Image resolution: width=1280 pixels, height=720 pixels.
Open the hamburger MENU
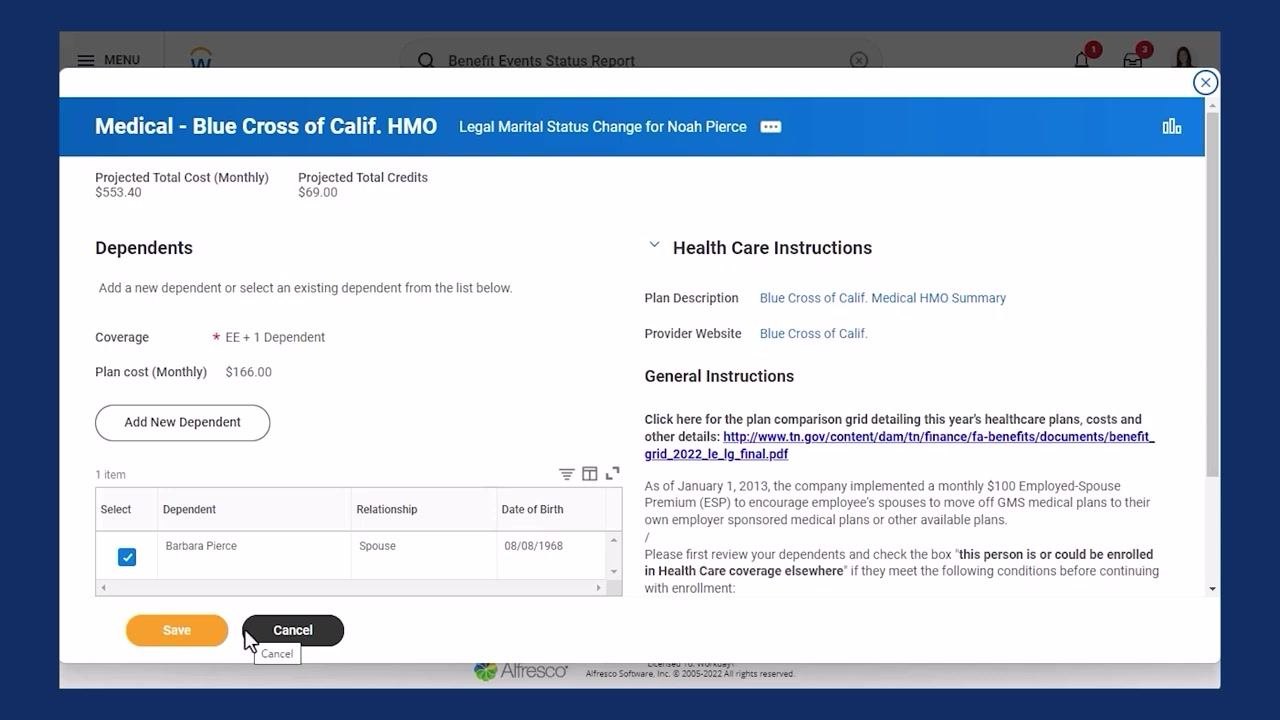[x=108, y=60]
